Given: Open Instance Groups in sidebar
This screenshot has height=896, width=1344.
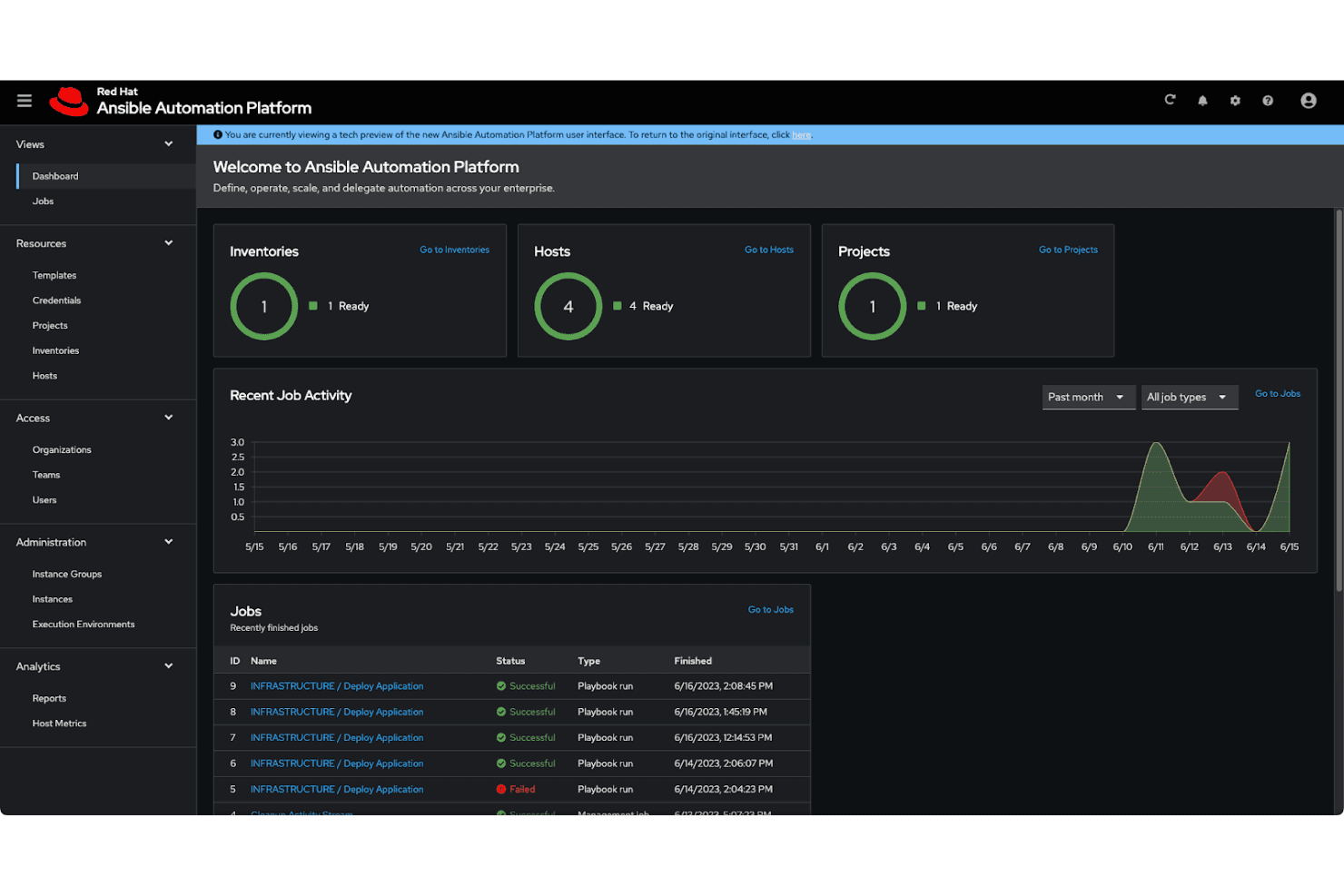Looking at the screenshot, I should tap(67, 575).
